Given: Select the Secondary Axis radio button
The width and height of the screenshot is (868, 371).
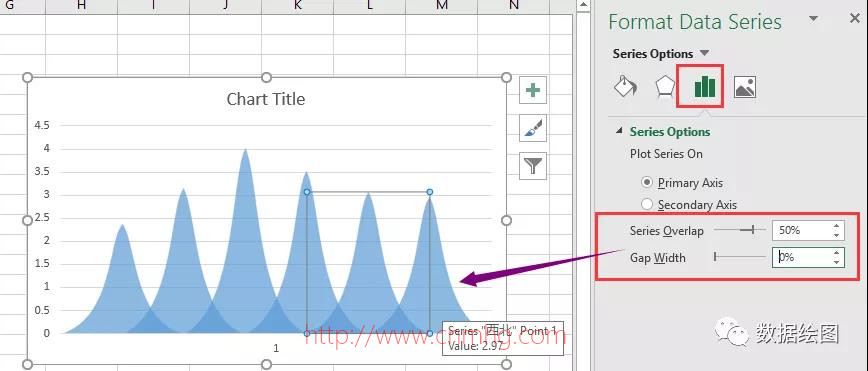Looking at the screenshot, I should click(647, 204).
